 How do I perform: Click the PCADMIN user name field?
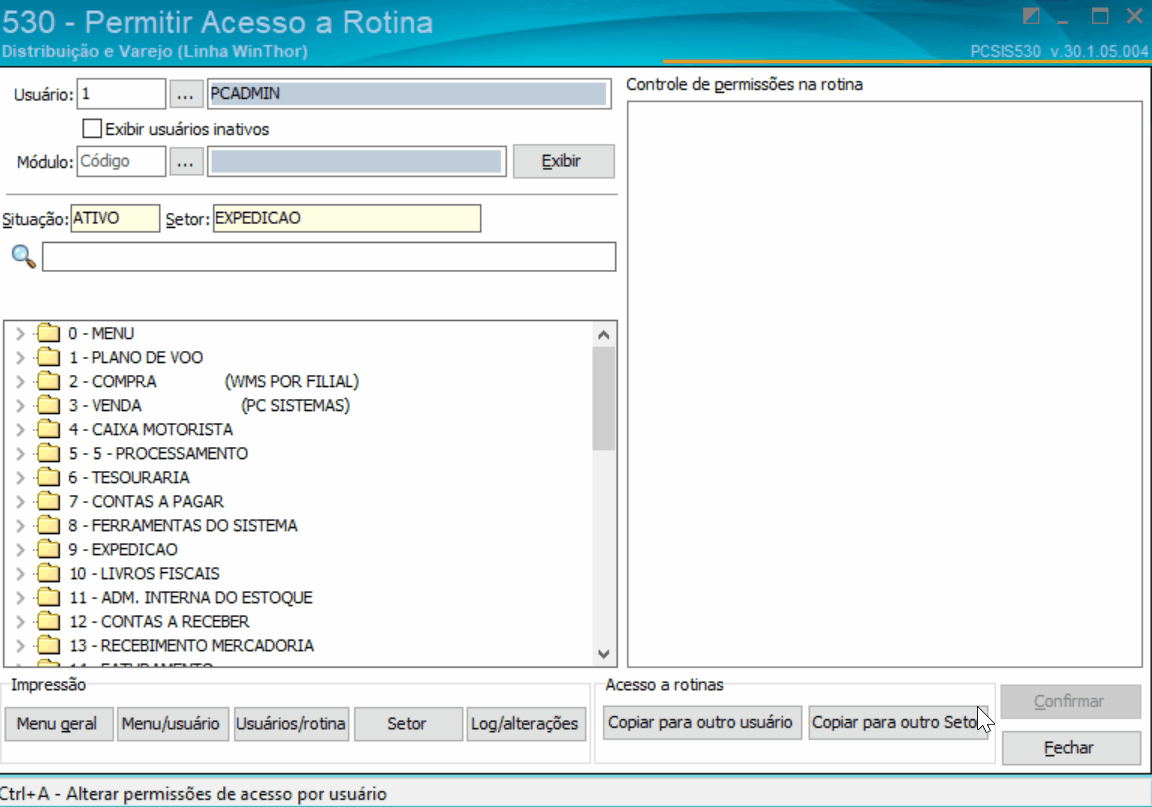(x=408, y=94)
